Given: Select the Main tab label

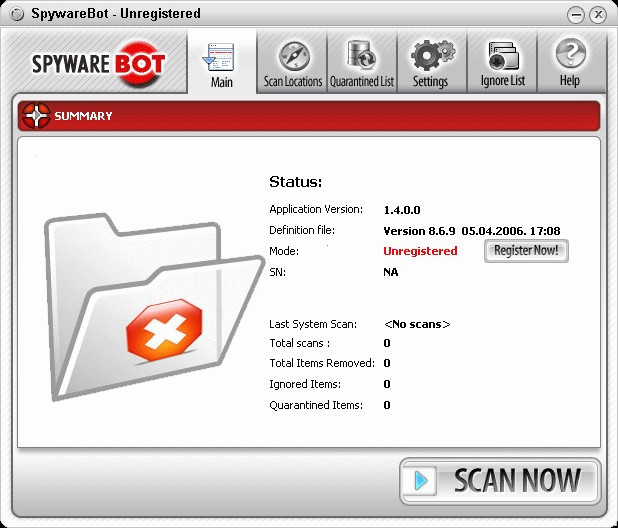Looking at the screenshot, I should [222, 82].
